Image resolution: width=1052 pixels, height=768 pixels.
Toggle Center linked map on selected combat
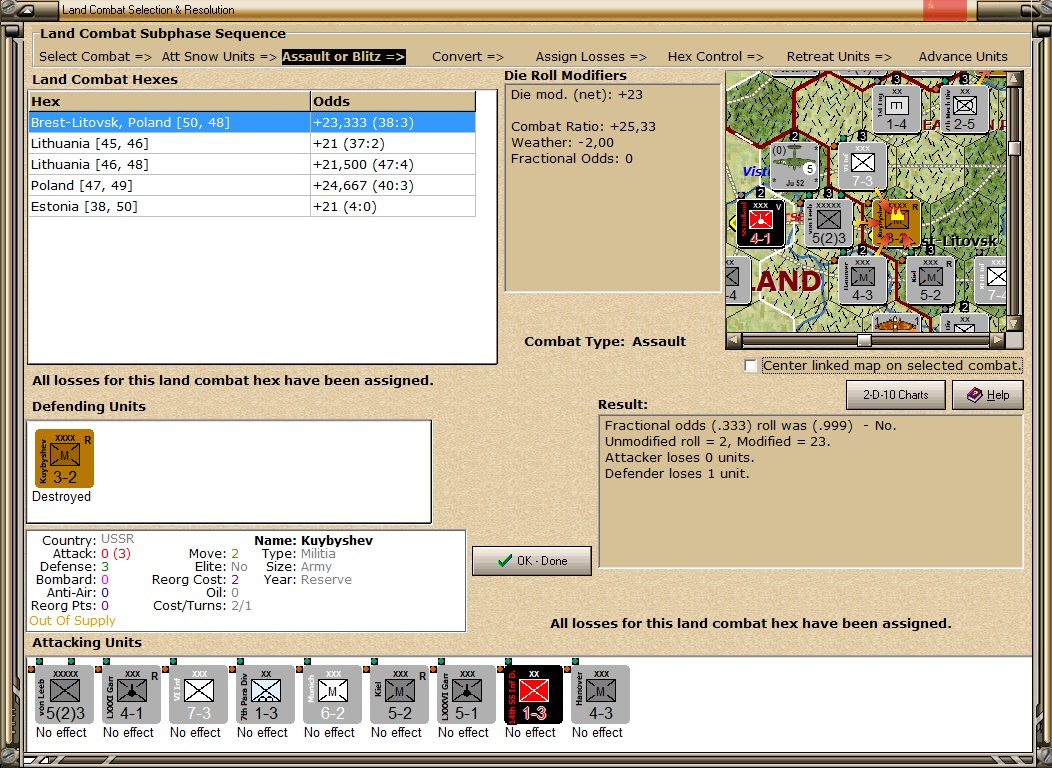(x=751, y=366)
